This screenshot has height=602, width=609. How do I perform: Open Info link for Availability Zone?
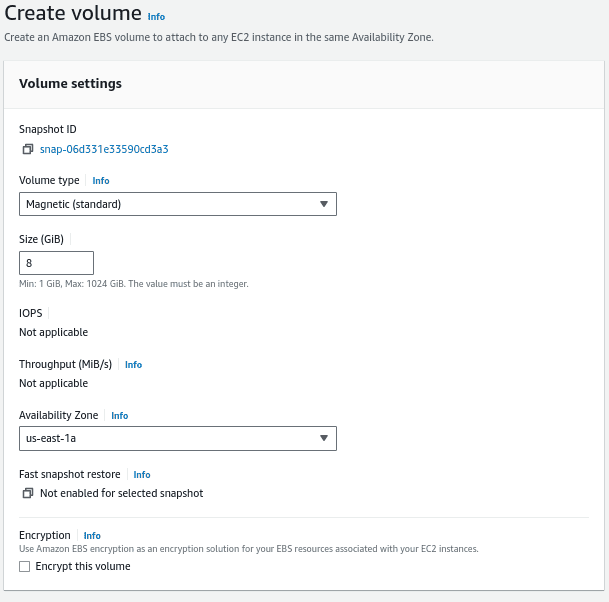120,416
